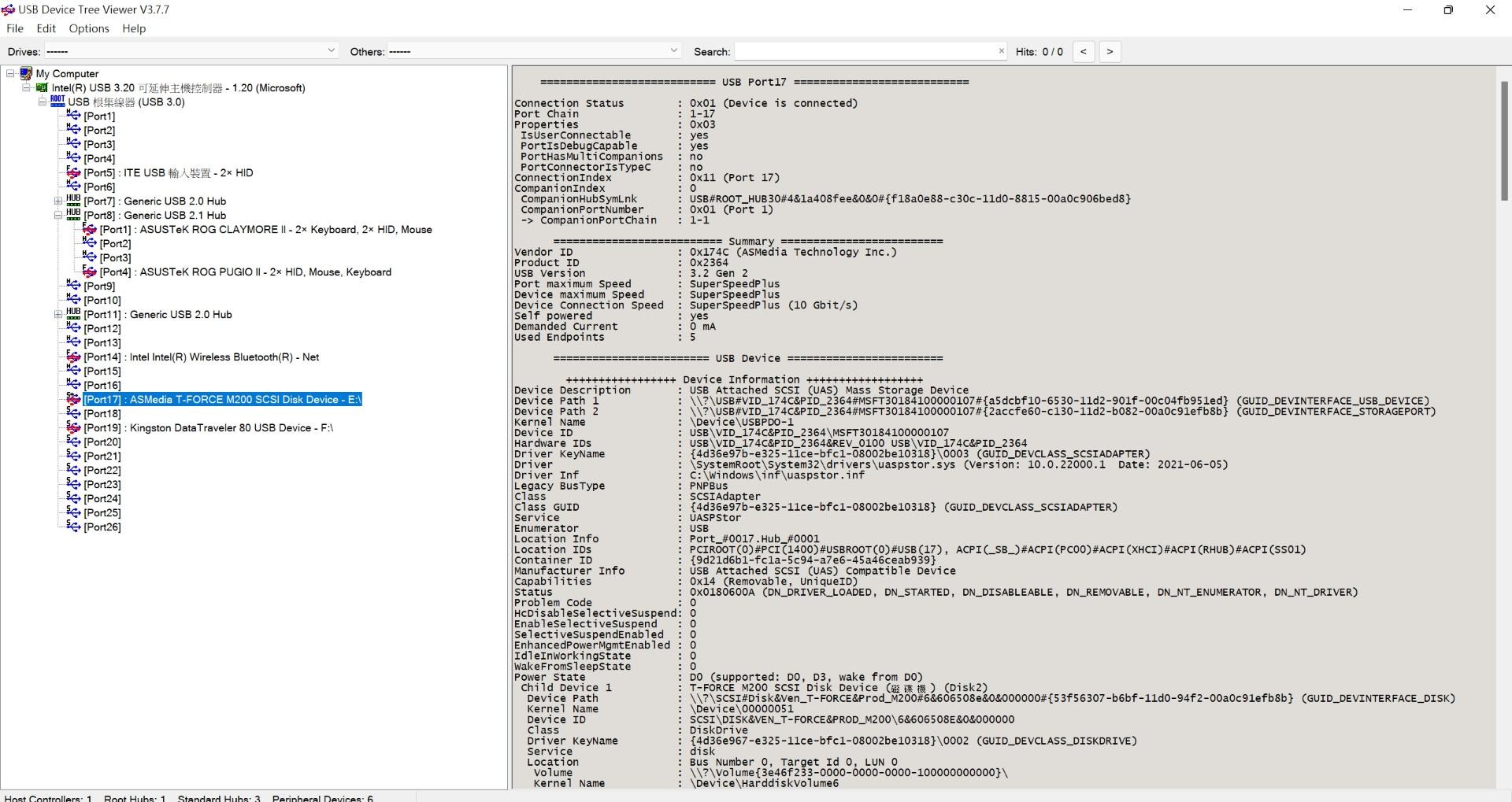This screenshot has height=802, width=1512.
Task: Collapse the My Computer tree node
Action: pyautogui.click(x=10, y=73)
